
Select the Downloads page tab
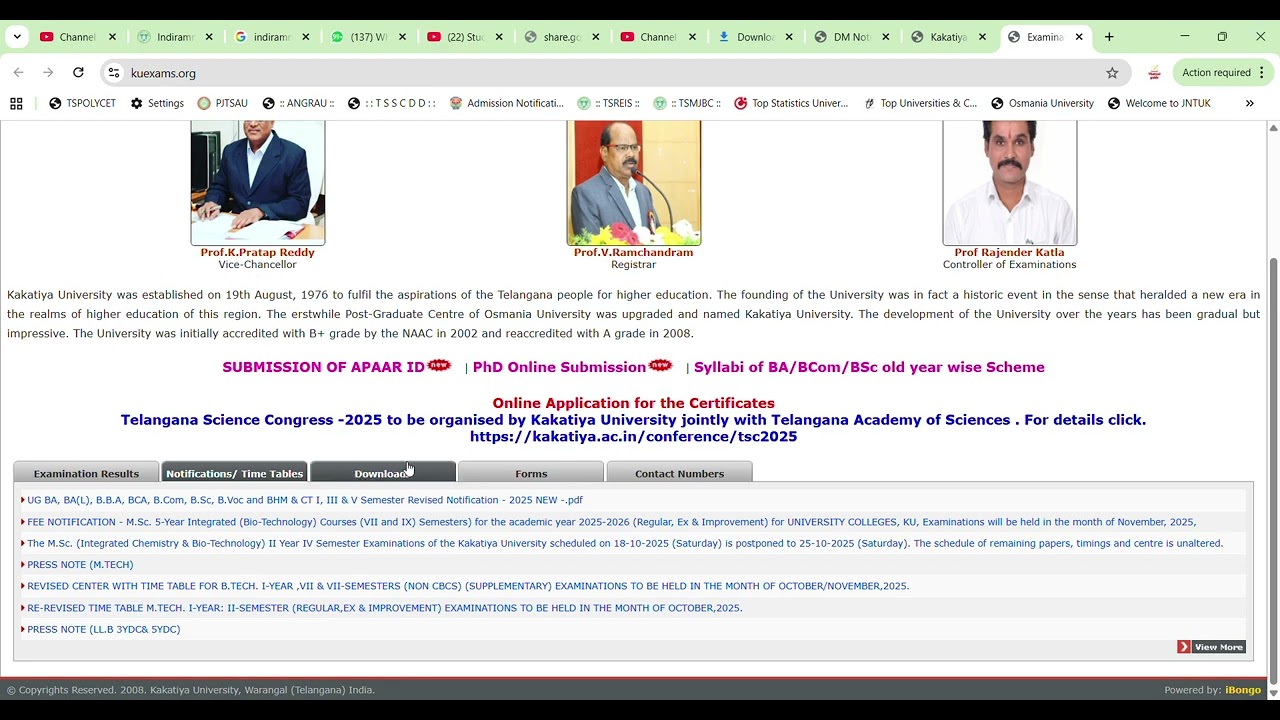point(383,473)
